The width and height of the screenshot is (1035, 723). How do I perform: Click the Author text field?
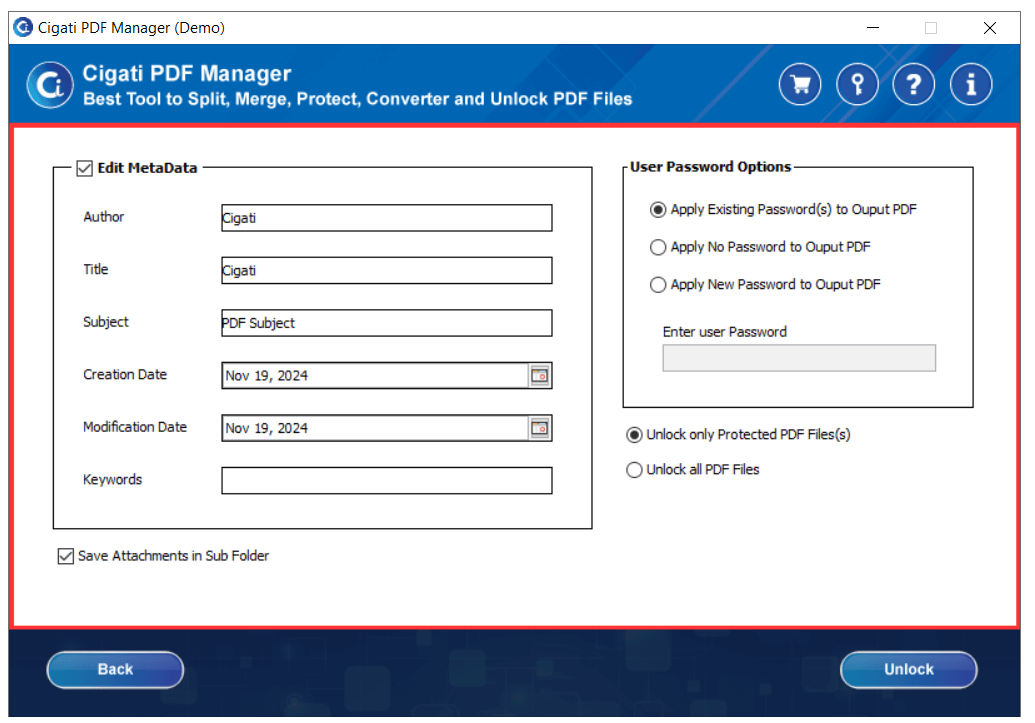(387, 218)
